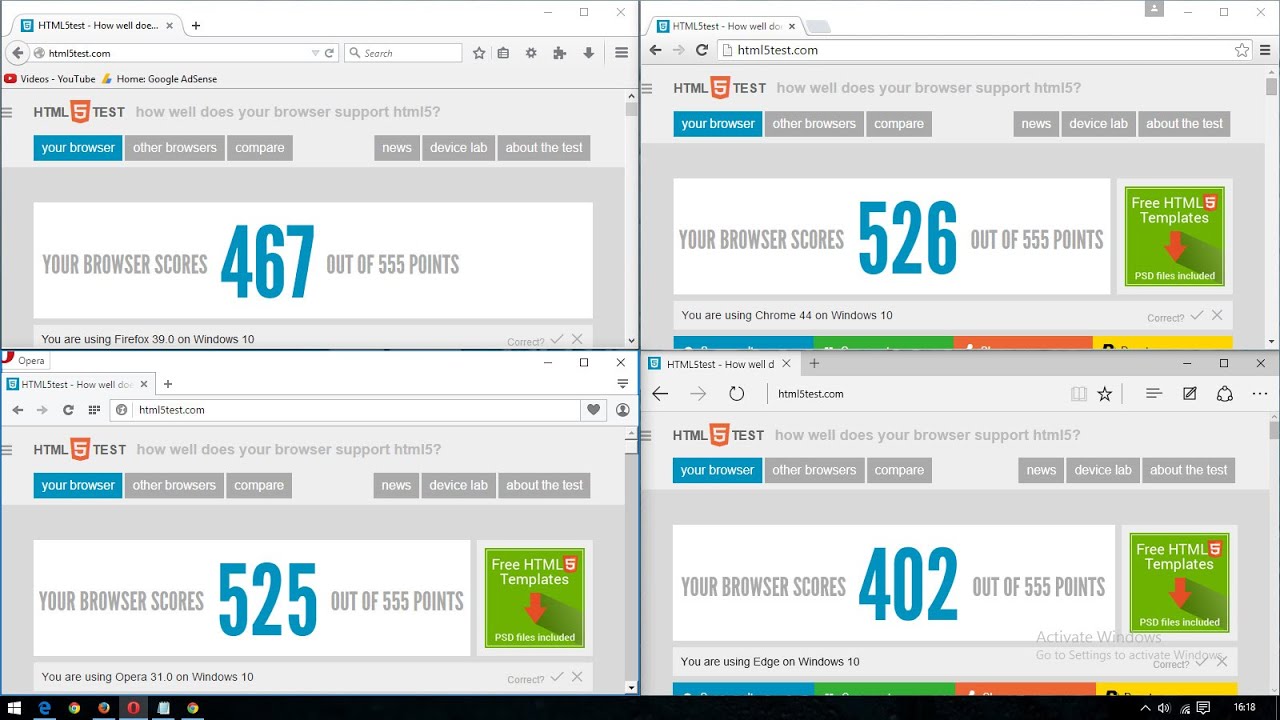Image resolution: width=1280 pixels, height=720 pixels.
Task: Open the page side menu icon in Firefox
Action: [x=7, y=113]
